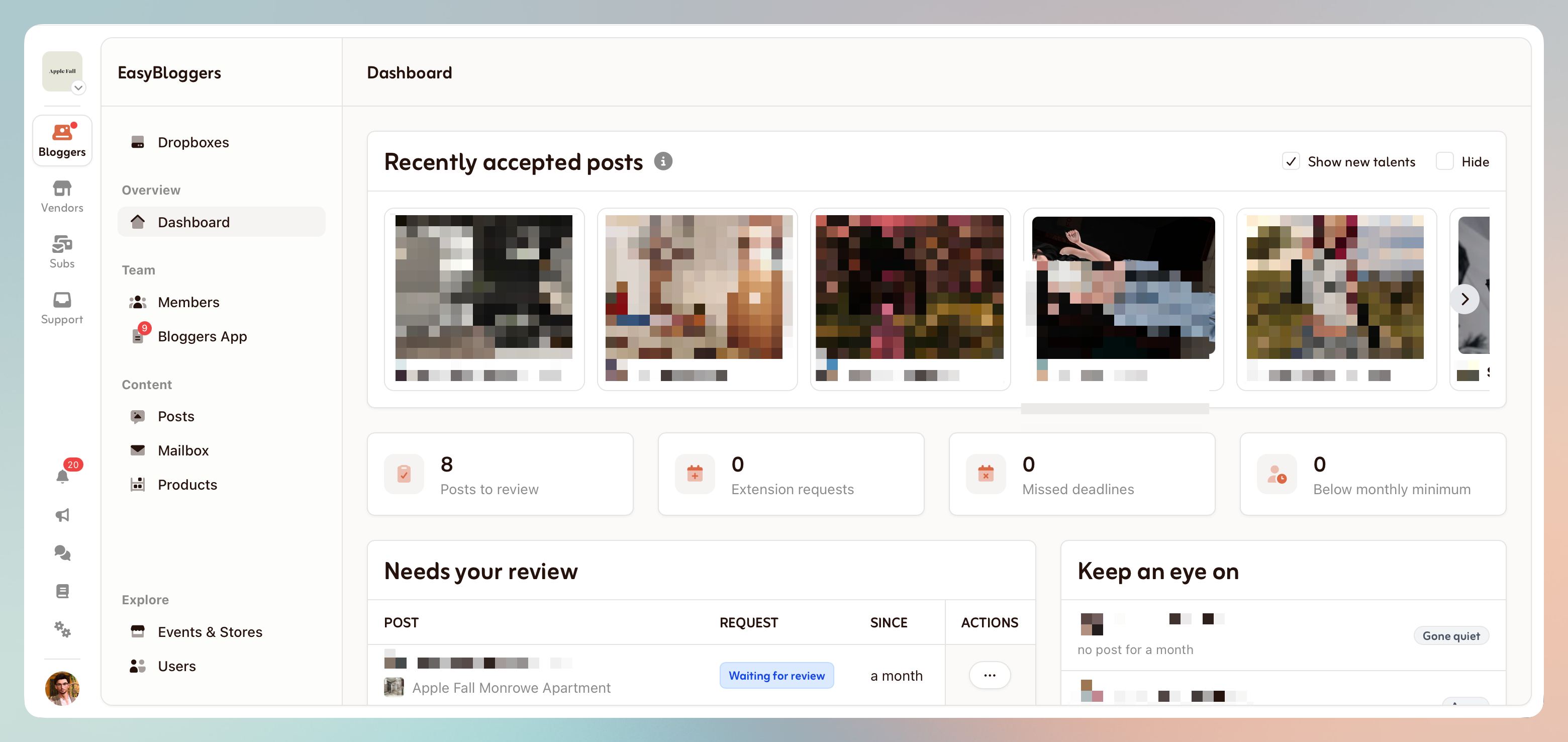The image size is (1568, 742).
Task: Click the Missed deadlines calendar icon
Action: (986, 474)
